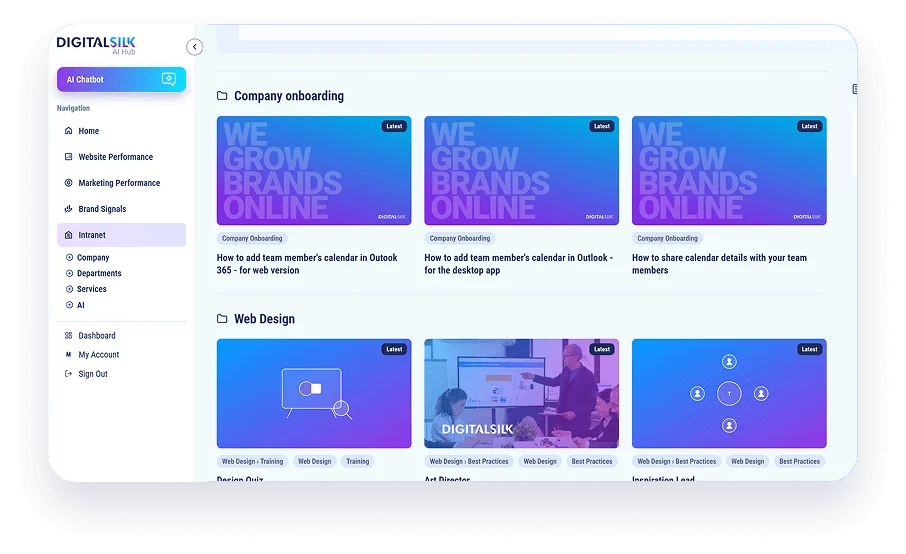Click the Website Performance icon
906x554 pixels.
[x=68, y=157]
